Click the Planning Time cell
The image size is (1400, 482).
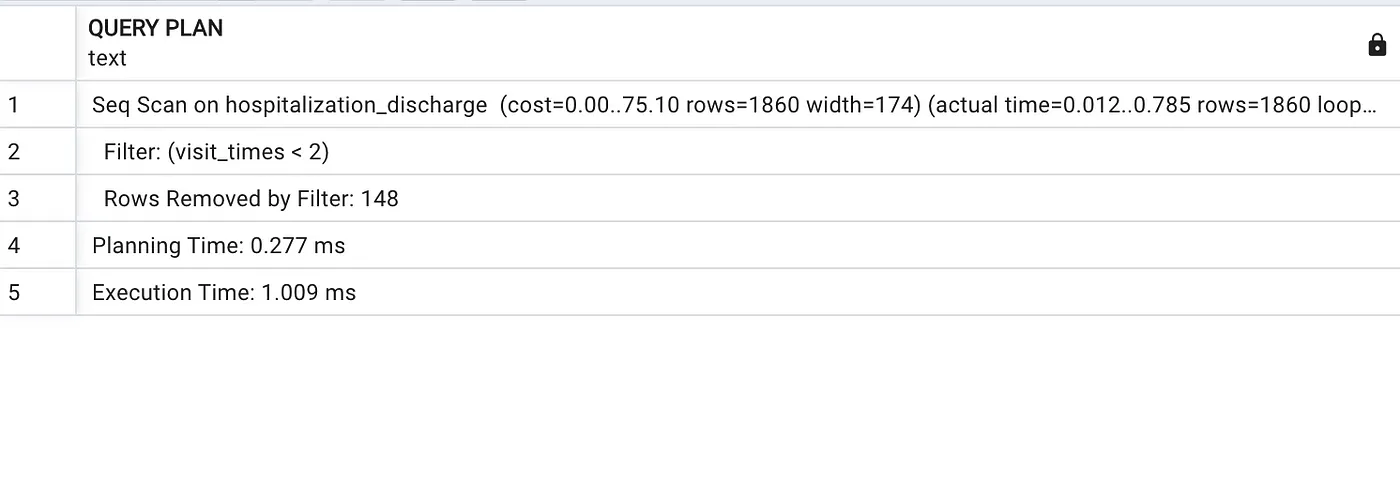(x=738, y=245)
